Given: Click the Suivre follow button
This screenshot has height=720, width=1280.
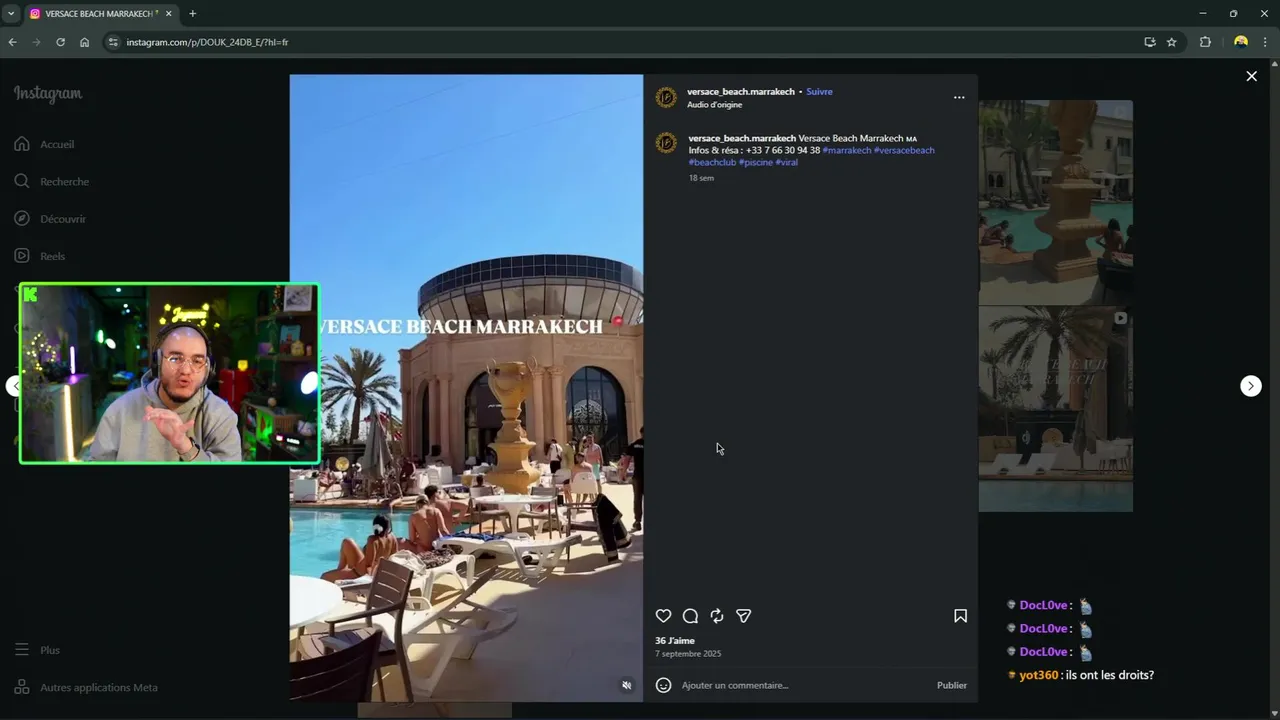Looking at the screenshot, I should tap(819, 91).
